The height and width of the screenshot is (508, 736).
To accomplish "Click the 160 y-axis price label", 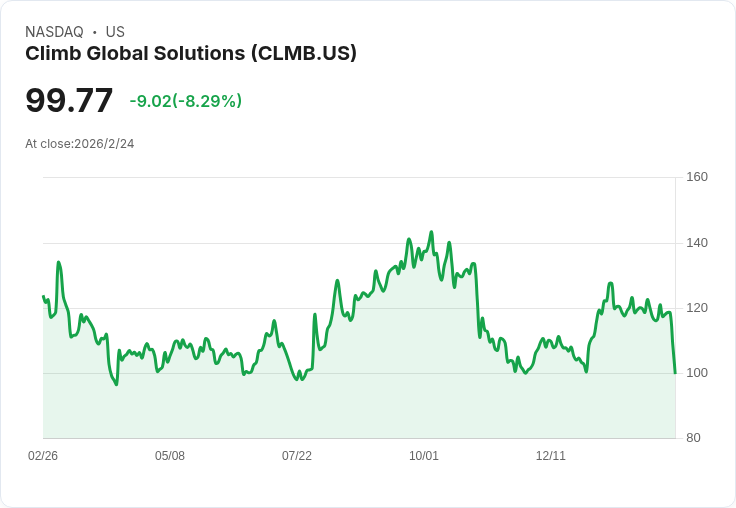I will tap(697, 177).
